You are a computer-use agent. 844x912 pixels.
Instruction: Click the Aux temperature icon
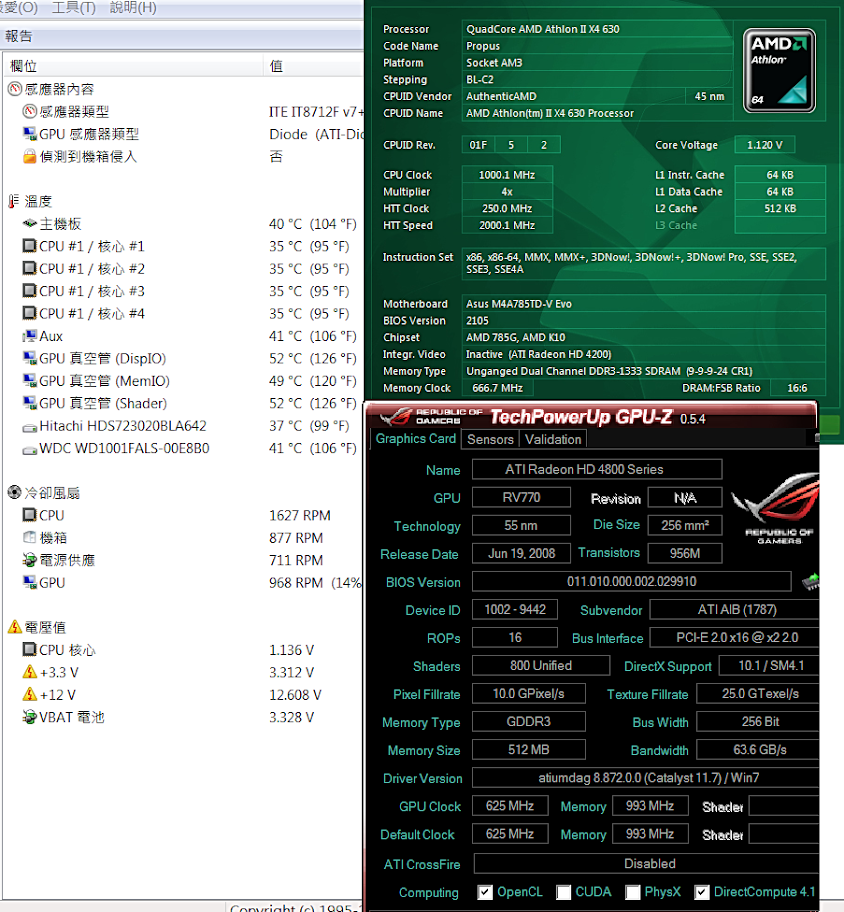pos(29,336)
